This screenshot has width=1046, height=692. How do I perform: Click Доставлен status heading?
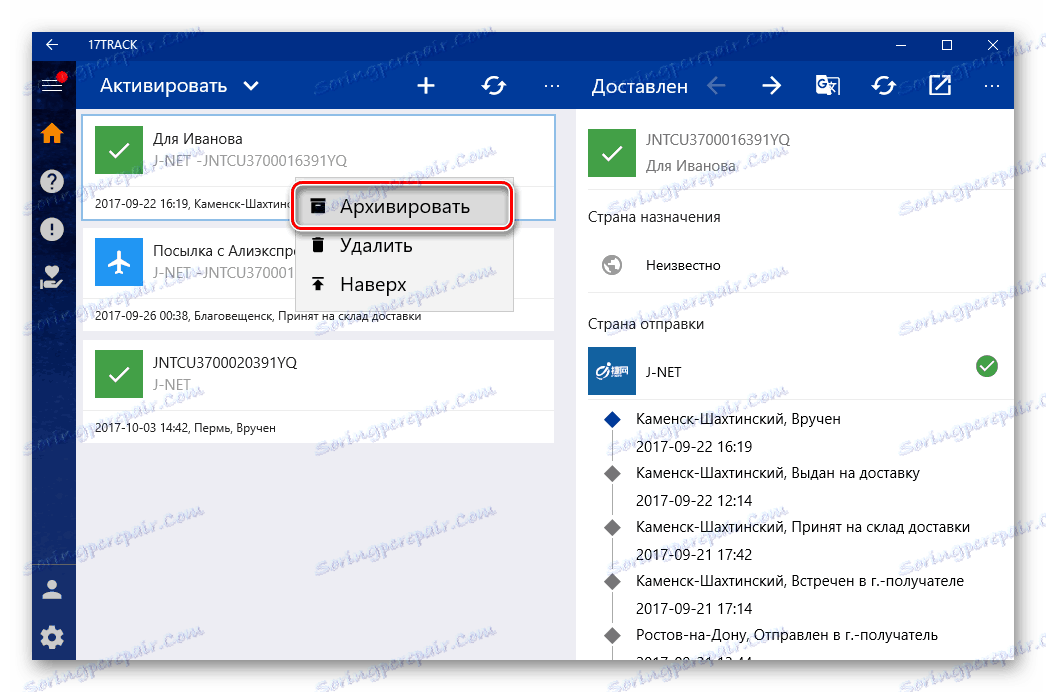639,87
